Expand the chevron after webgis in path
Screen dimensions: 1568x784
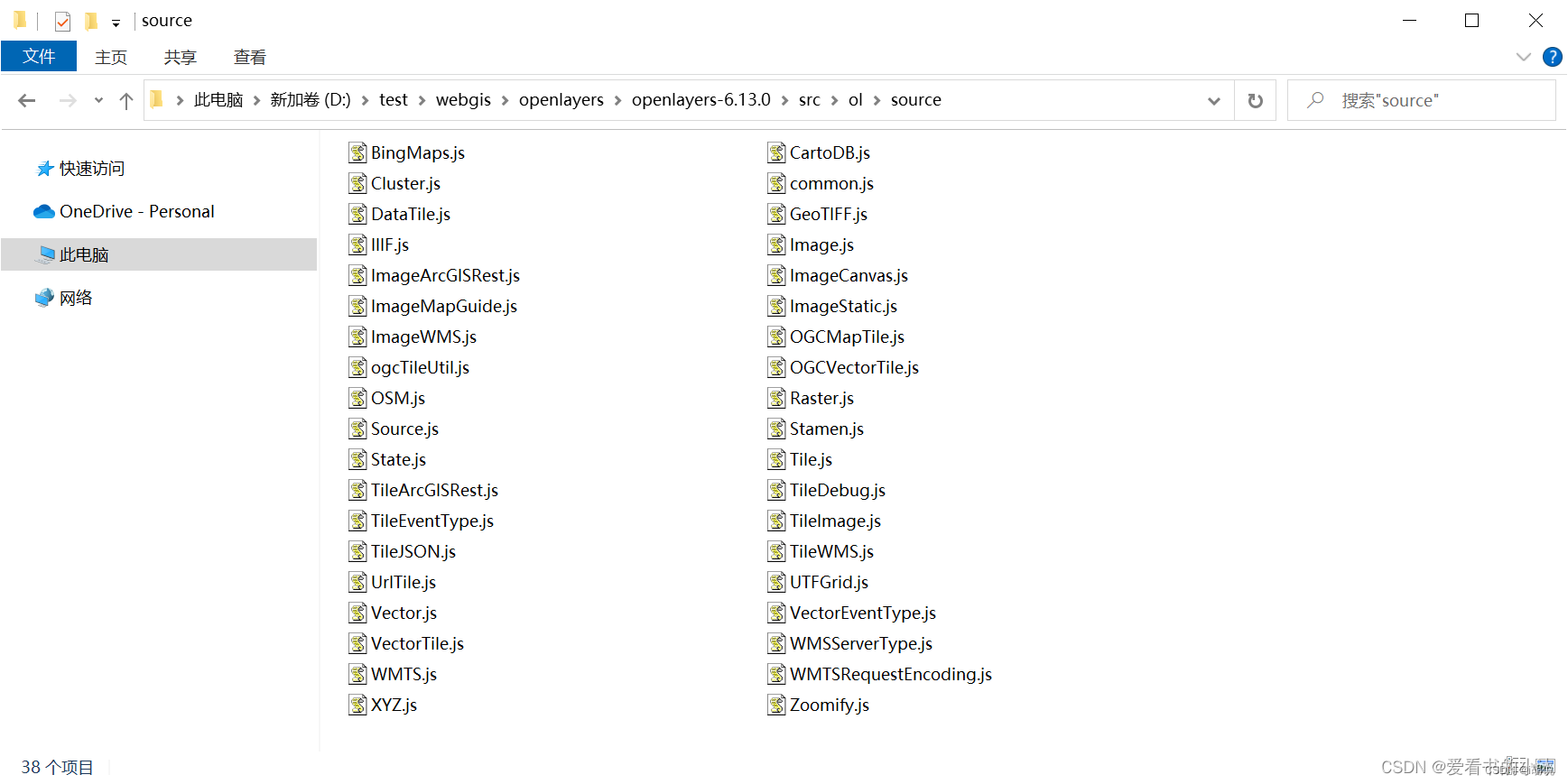[505, 100]
